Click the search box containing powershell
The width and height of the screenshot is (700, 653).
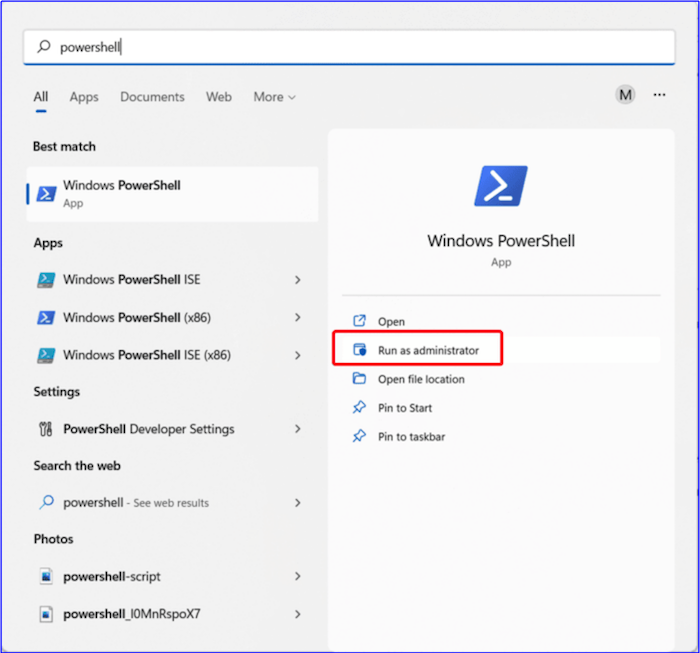click(x=350, y=47)
